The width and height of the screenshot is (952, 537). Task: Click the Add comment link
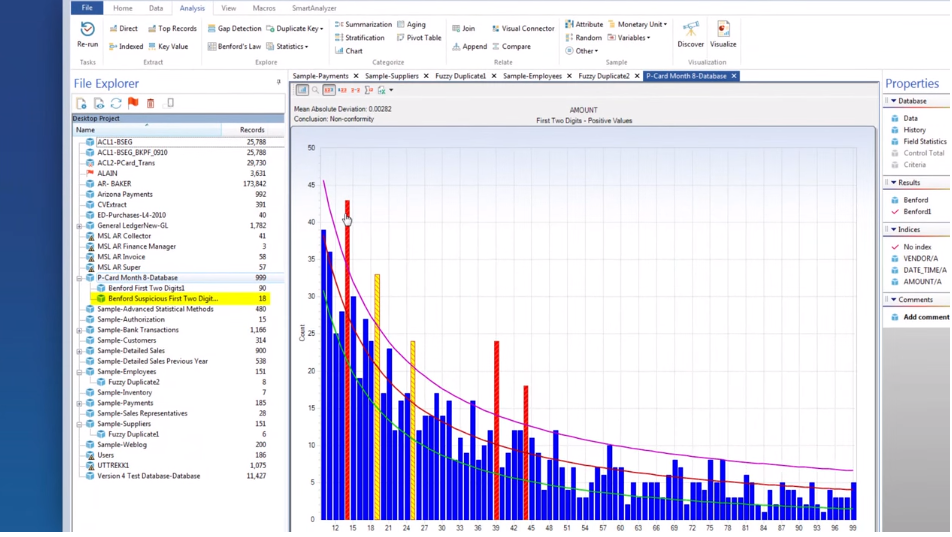tap(925, 317)
